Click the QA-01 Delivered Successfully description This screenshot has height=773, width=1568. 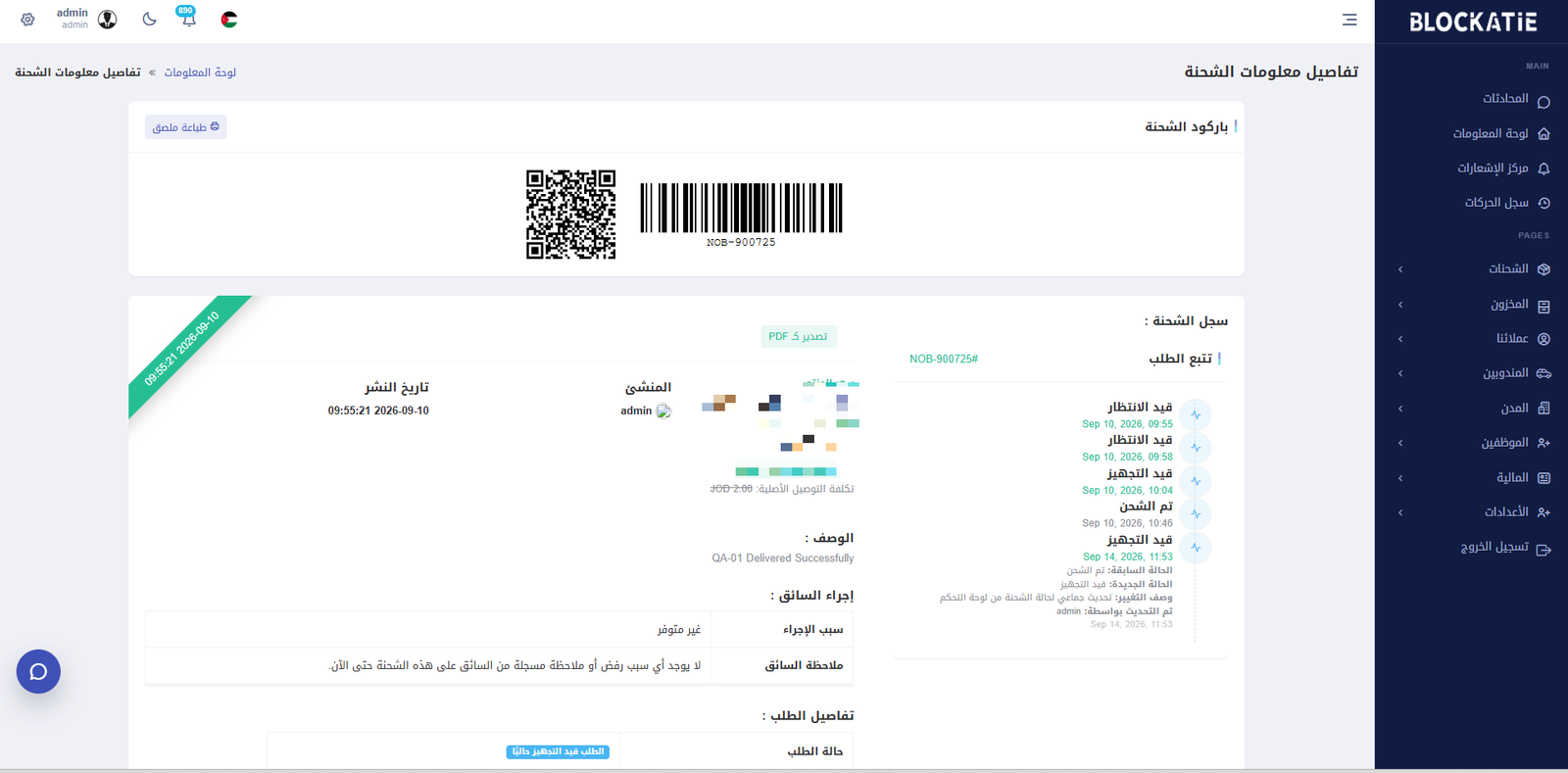(783, 558)
